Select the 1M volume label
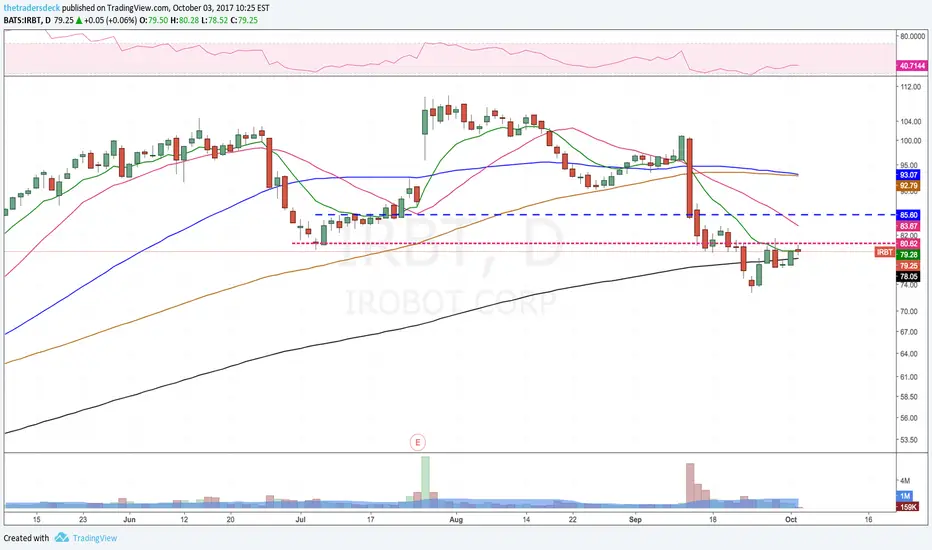The height and width of the screenshot is (550, 932). pos(904,496)
